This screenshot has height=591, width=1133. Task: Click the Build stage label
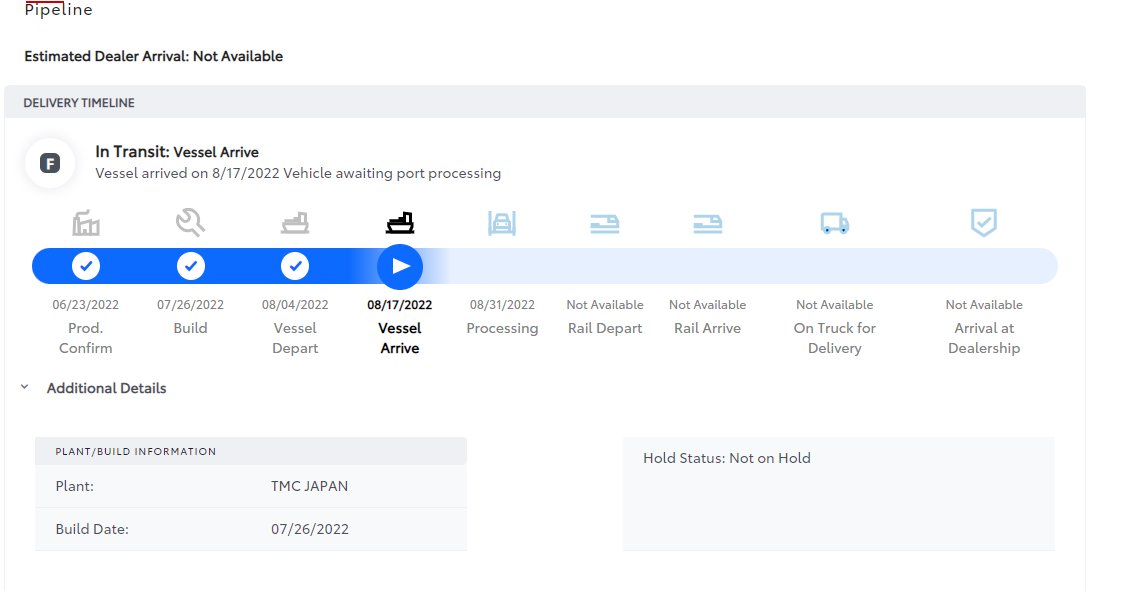pos(190,328)
